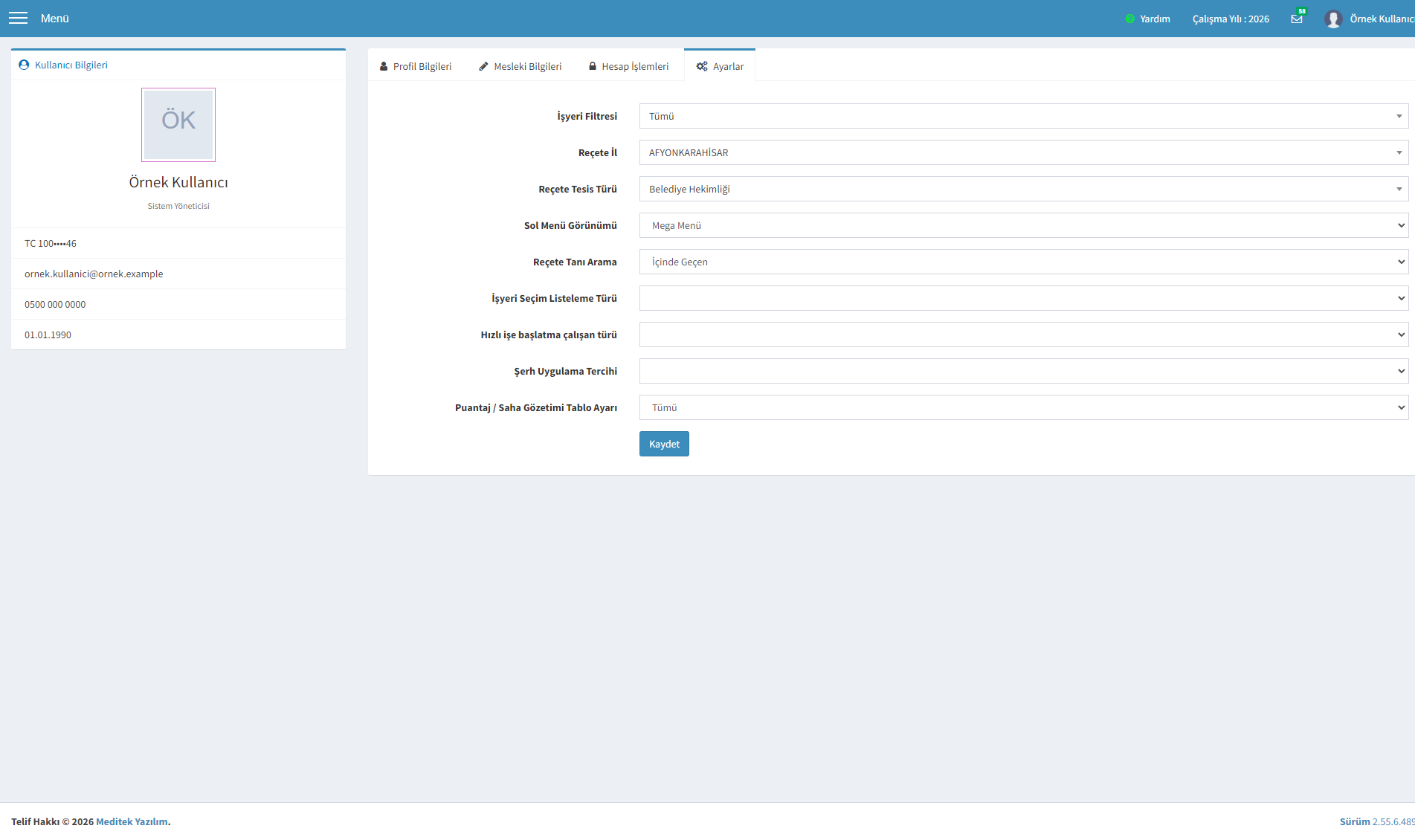Open the mail envelope notifications icon
Image resolution: width=1415 pixels, height=840 pixels.
pos(1297,19)
